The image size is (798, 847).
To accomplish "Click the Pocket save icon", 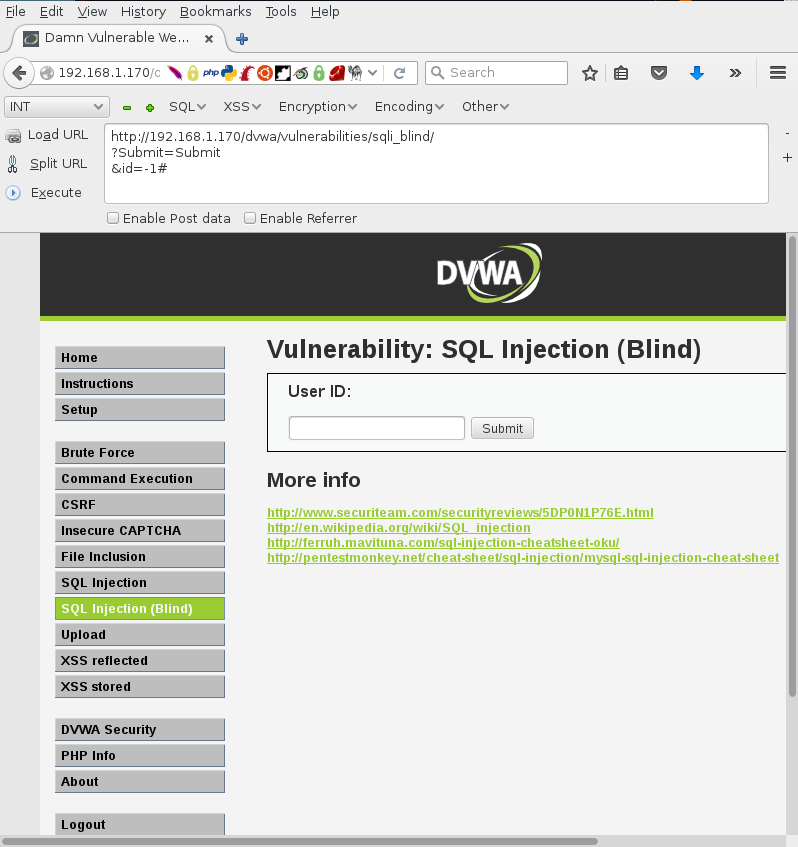I will tap(659, 73).
